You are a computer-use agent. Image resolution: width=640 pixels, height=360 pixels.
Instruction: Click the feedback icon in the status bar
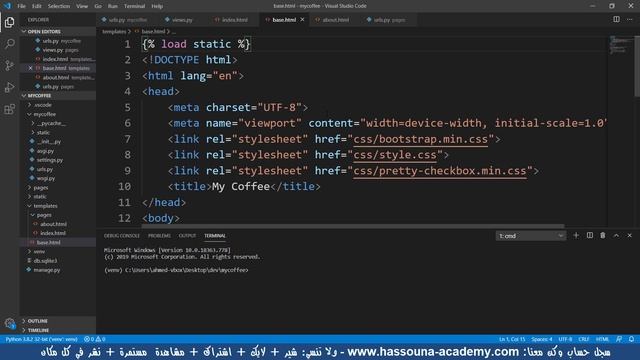(619, 339)
